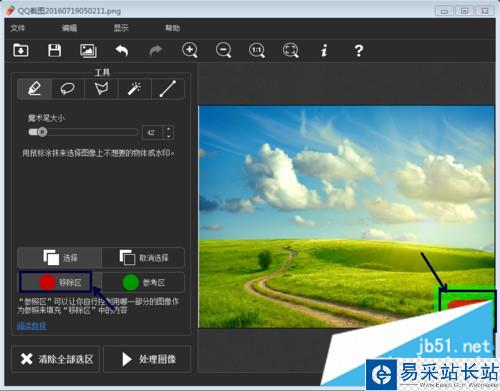
Task: Click the brush size slider handle
Action: pyautogui.click(x=42, y=132)
